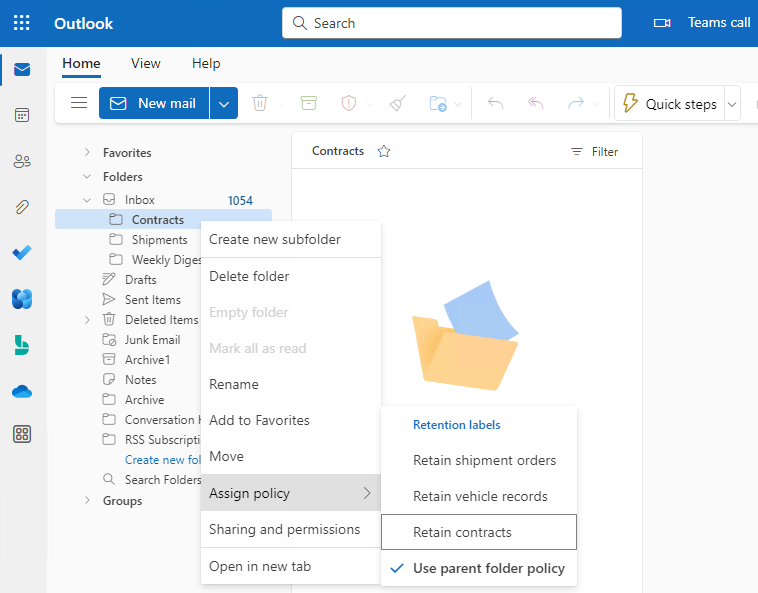Open the To Do checkmark app

(22, 253)
